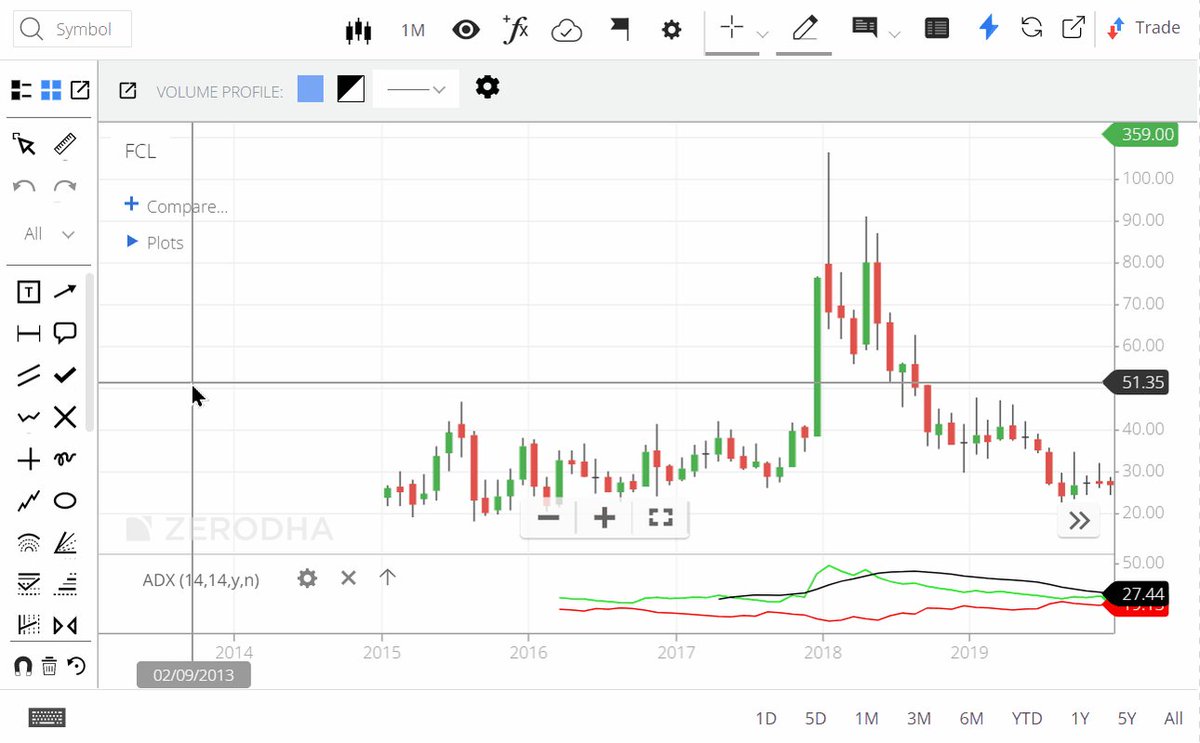
Task: Pop out chart with external link icon
Action: [x=1073, y=28]
